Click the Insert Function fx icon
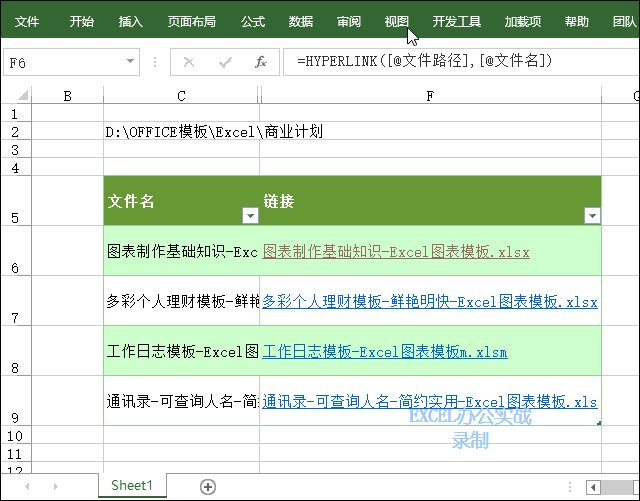 [x=260, y=62]
